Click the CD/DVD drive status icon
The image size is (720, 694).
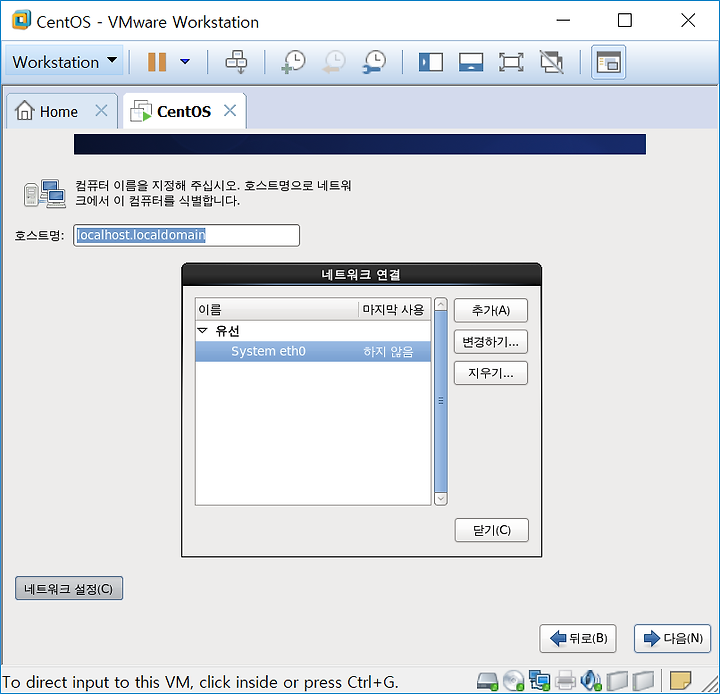(513, 681)
